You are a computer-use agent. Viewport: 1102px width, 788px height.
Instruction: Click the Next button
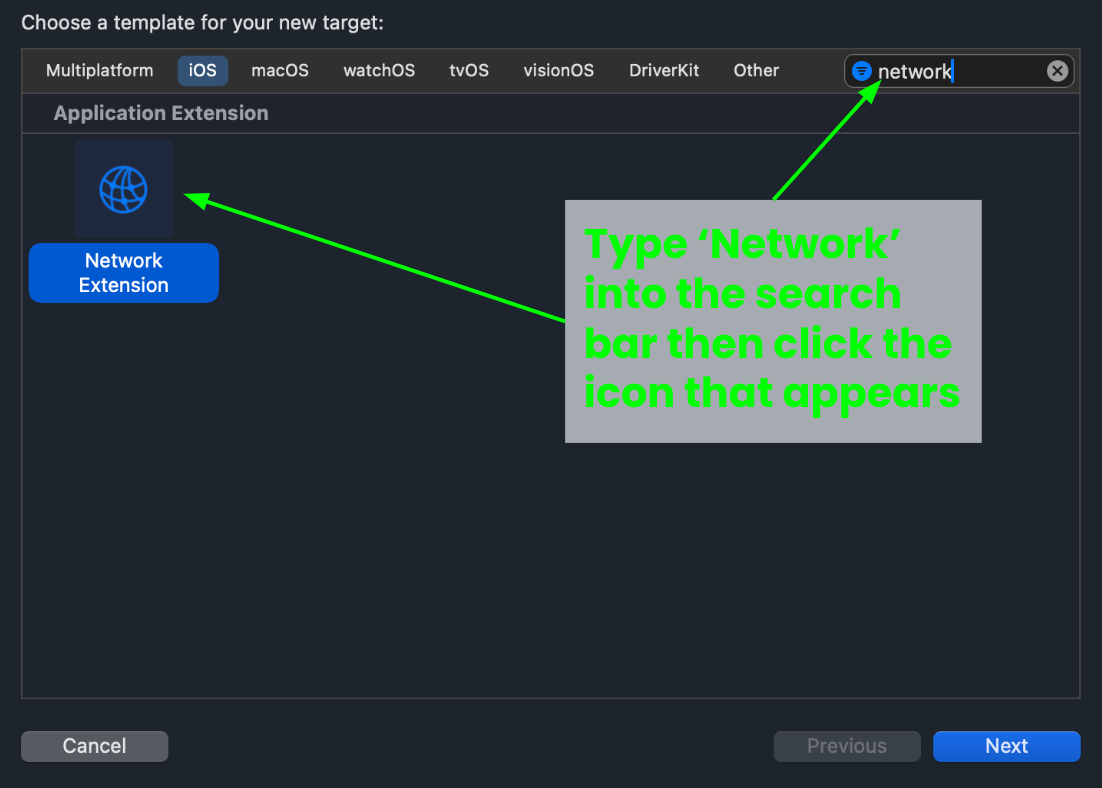coord(1006,746)
